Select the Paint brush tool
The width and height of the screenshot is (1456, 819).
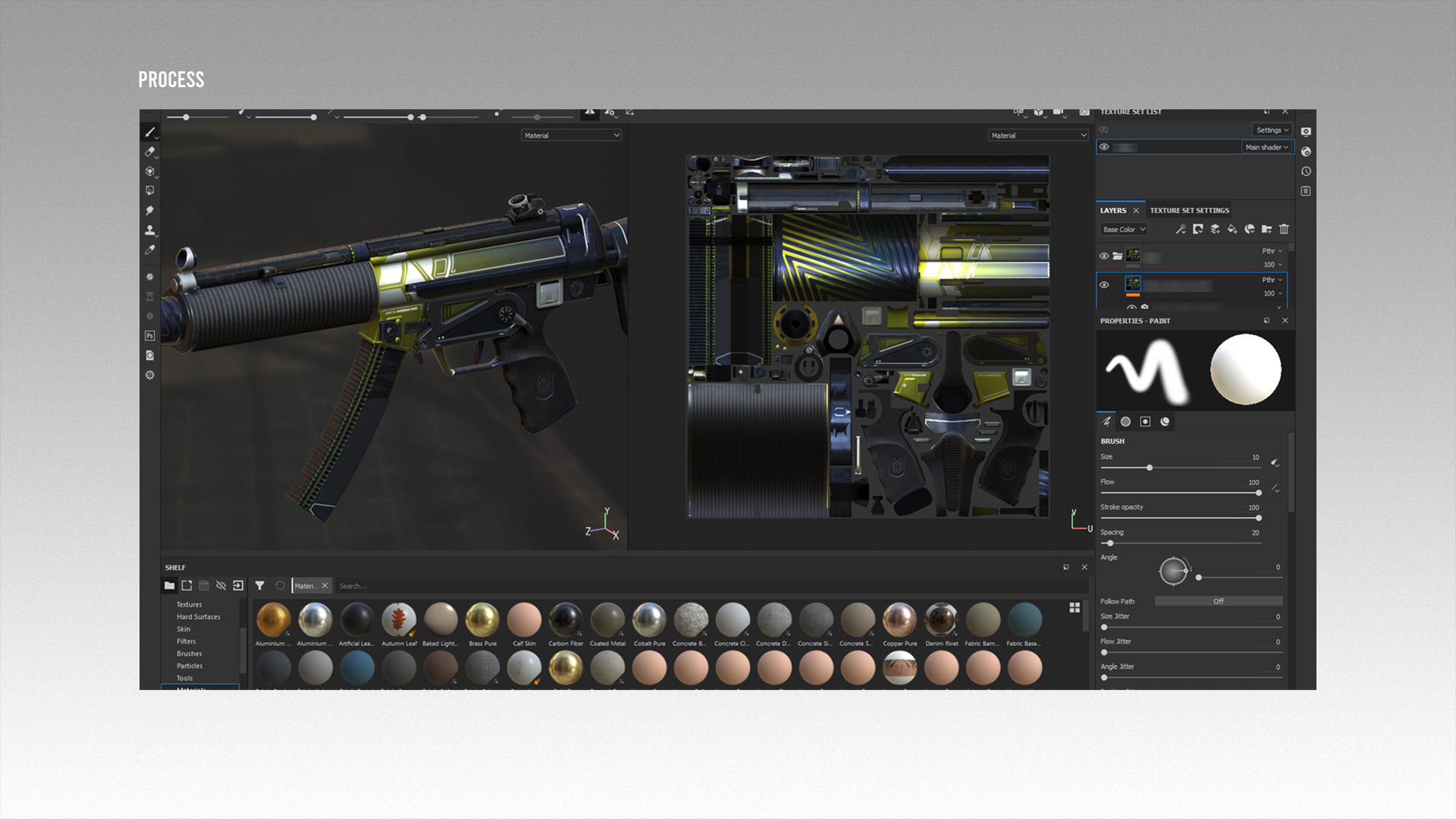coord(150,132)
